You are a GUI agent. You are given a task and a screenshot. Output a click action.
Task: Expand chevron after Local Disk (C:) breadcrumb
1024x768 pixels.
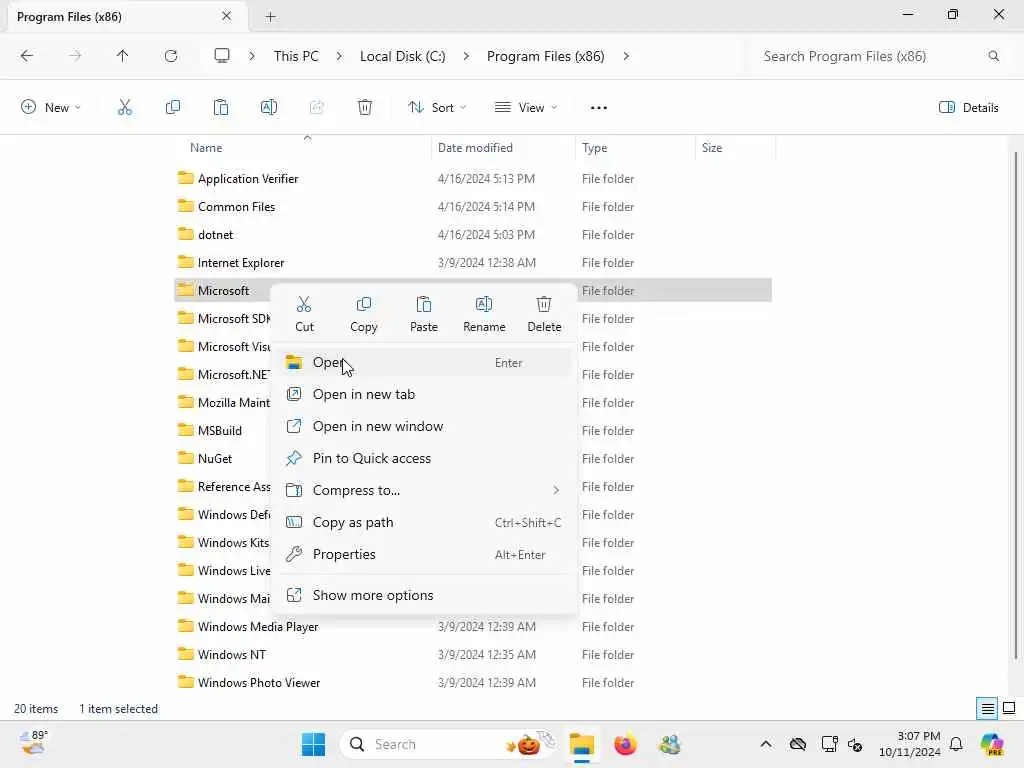[x=466, y=56]
